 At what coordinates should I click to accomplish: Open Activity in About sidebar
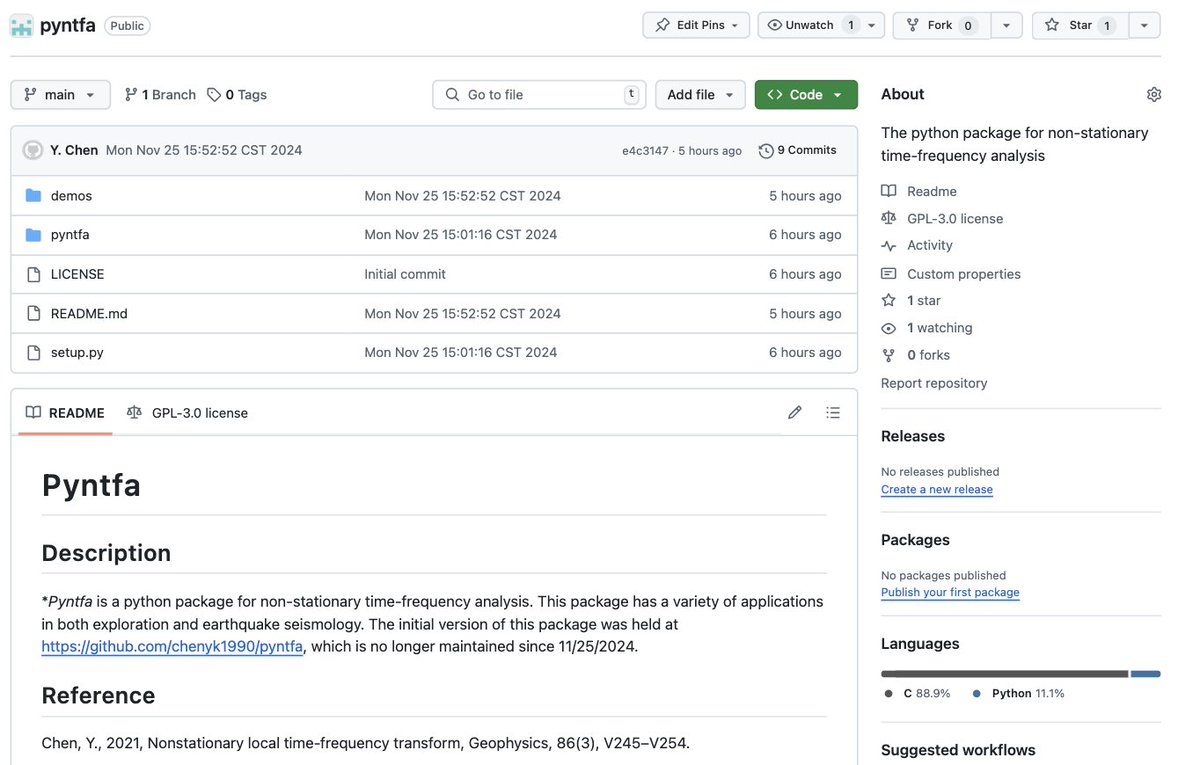(x=930, y=245)
